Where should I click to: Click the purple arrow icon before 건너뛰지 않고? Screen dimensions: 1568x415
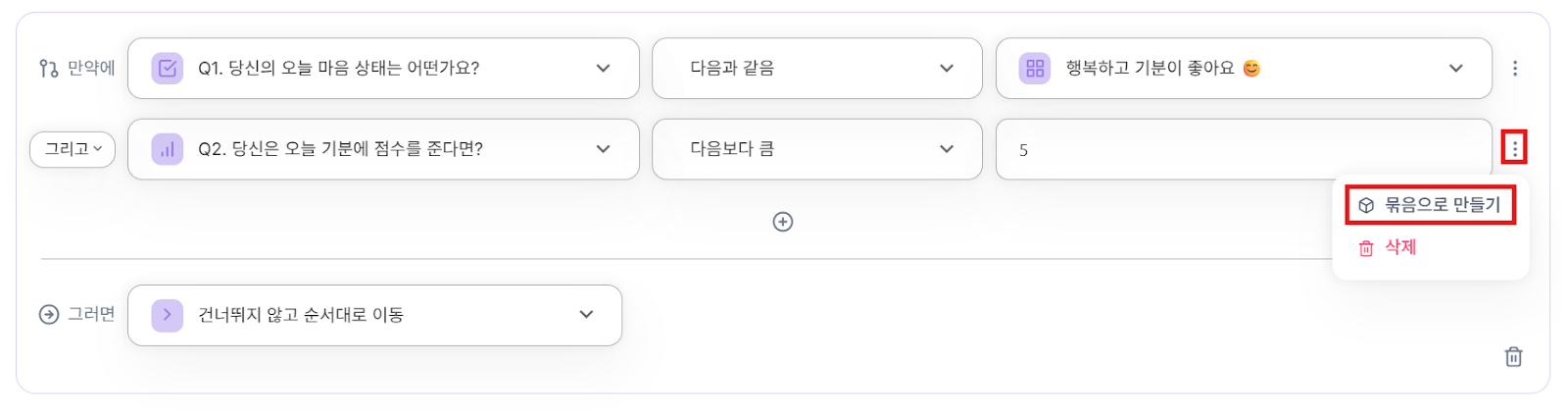point(168,315)
